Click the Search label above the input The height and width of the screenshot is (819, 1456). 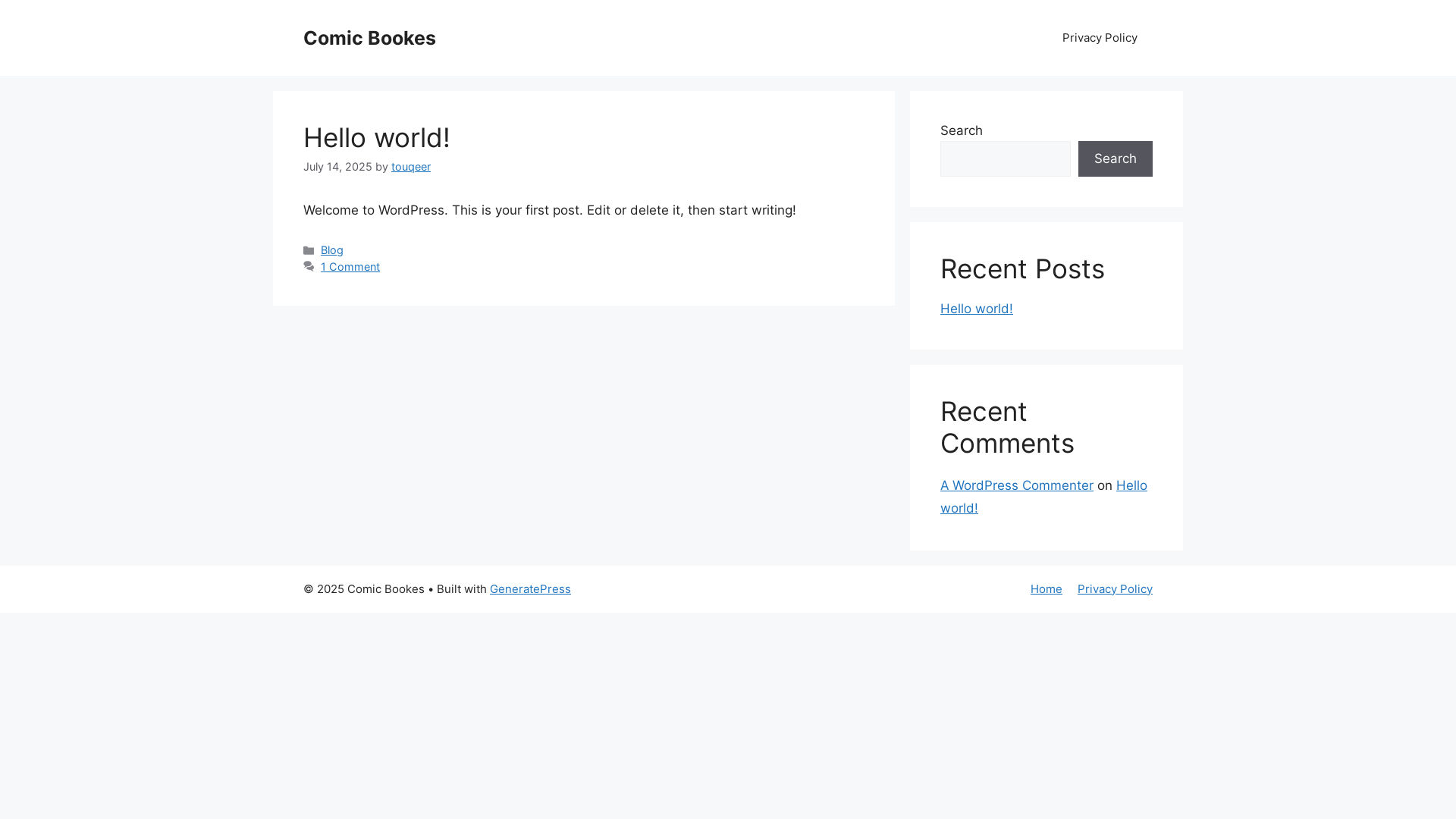tap(962, 130)
